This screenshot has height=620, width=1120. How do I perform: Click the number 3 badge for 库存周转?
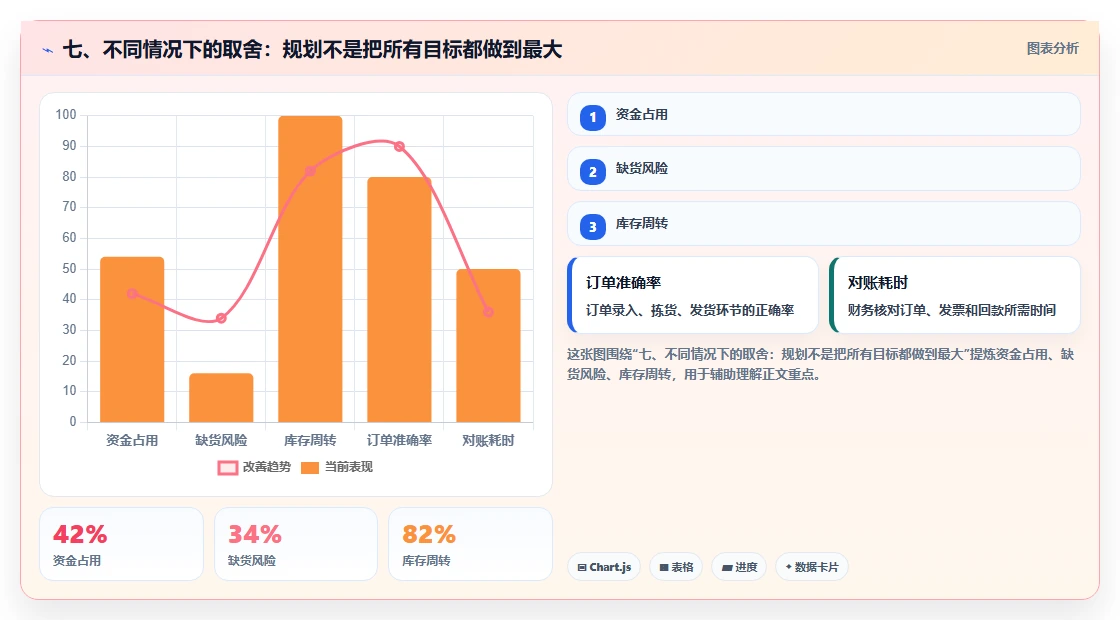click(x=592, y=226)
